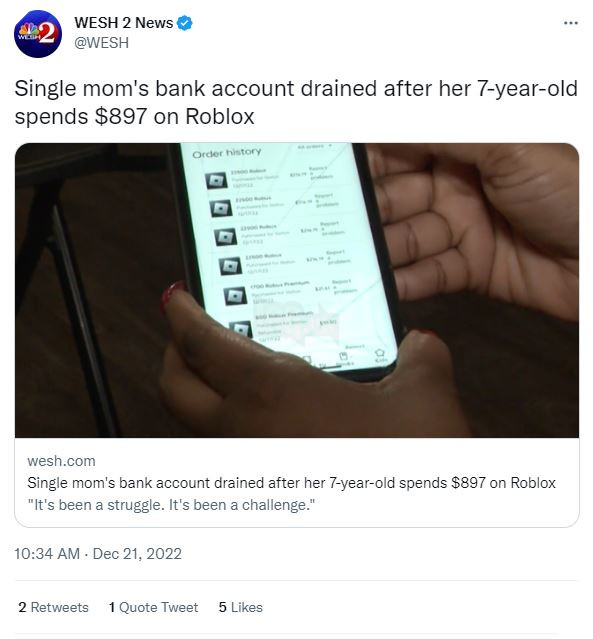Open the article preview image
Image resolution: width=593 pixels, height=639 pixels.
click(x=297, y=290)
